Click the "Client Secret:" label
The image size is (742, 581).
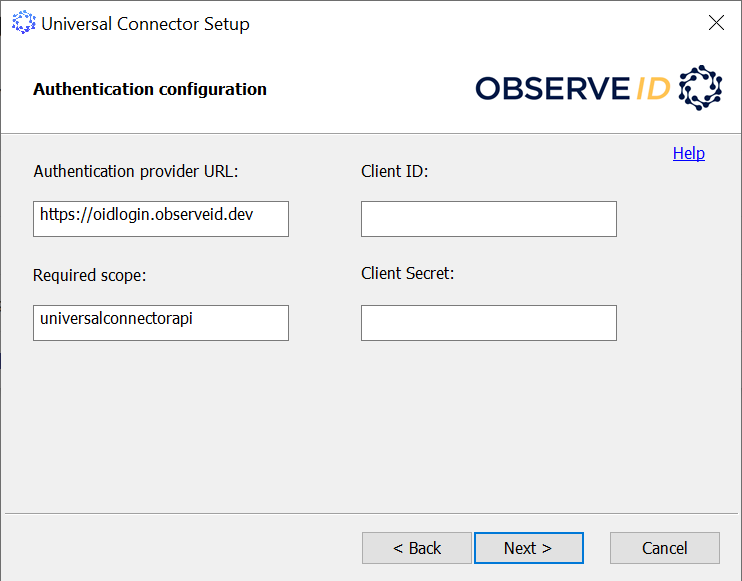(407, 273)
